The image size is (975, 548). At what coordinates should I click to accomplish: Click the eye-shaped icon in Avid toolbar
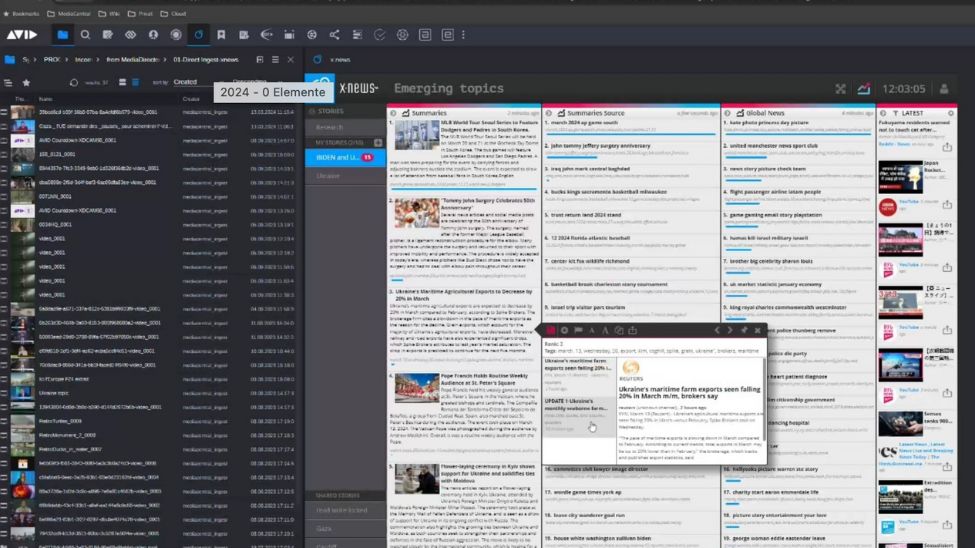pyautogui.click(x=131, y=35)
